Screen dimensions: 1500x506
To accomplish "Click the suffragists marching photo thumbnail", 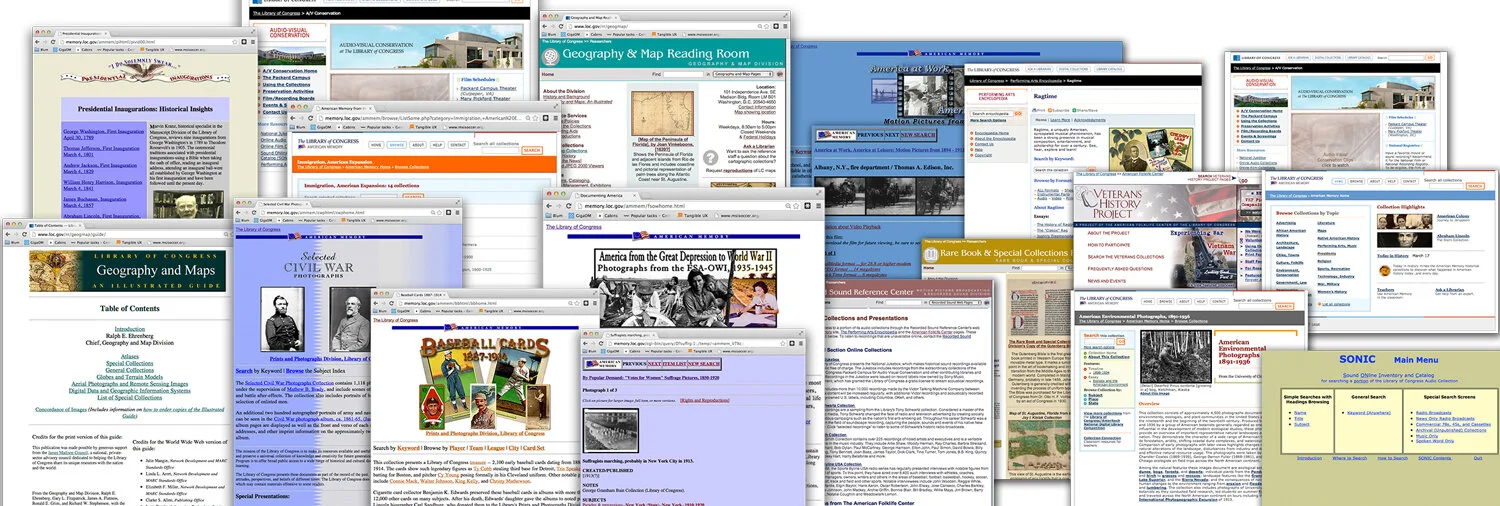I will tap(610, 430).
